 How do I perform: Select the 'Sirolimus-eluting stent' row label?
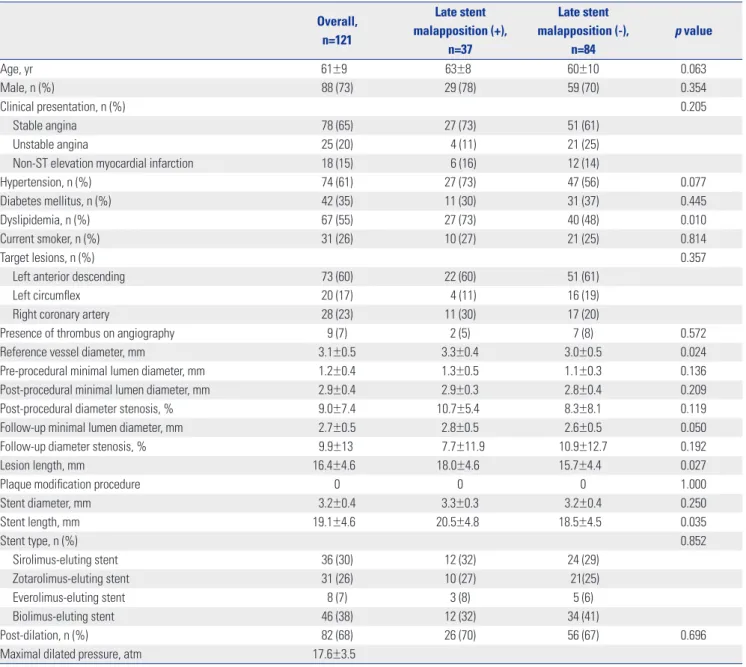pos(65,560)
